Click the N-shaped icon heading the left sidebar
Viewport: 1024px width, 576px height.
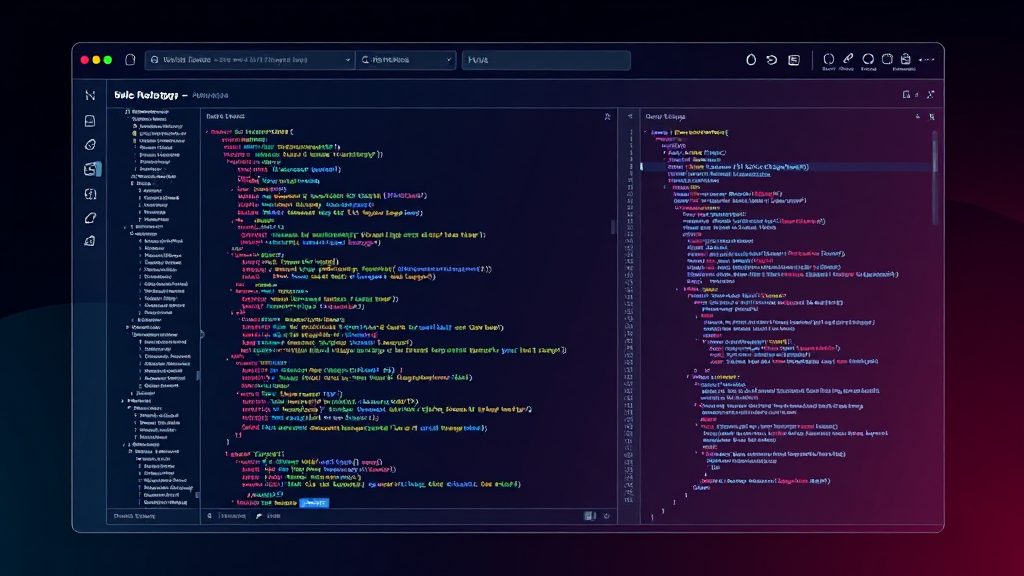[x=90, y=95]
